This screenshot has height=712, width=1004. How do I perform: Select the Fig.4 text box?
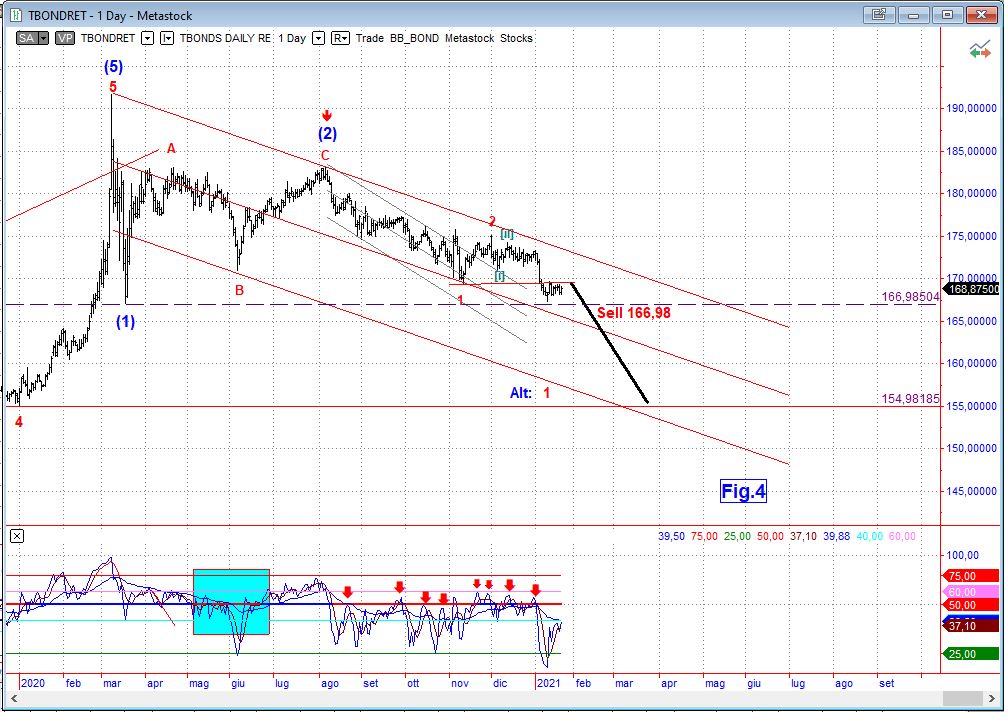pyautogui.click(x=743, y=491)
